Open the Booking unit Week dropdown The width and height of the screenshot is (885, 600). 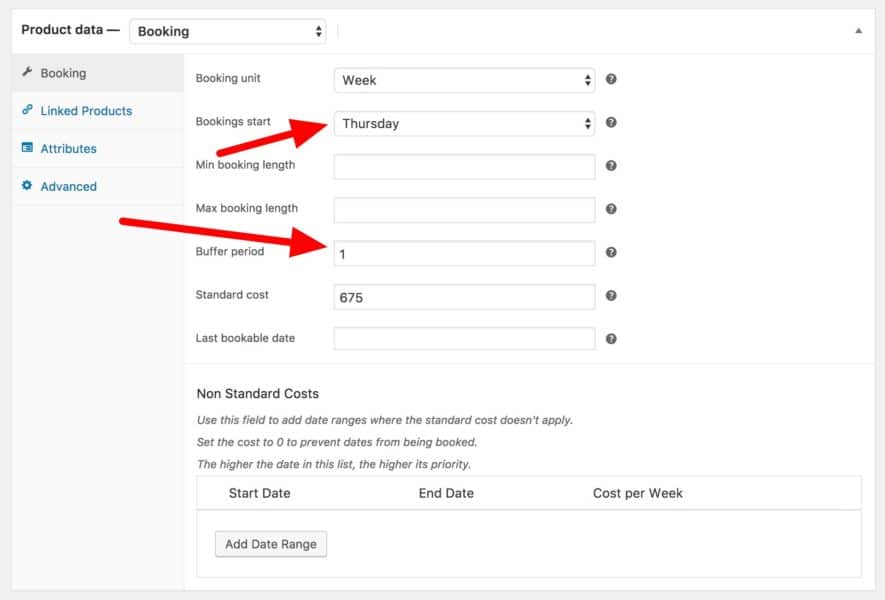coord(464,80)
